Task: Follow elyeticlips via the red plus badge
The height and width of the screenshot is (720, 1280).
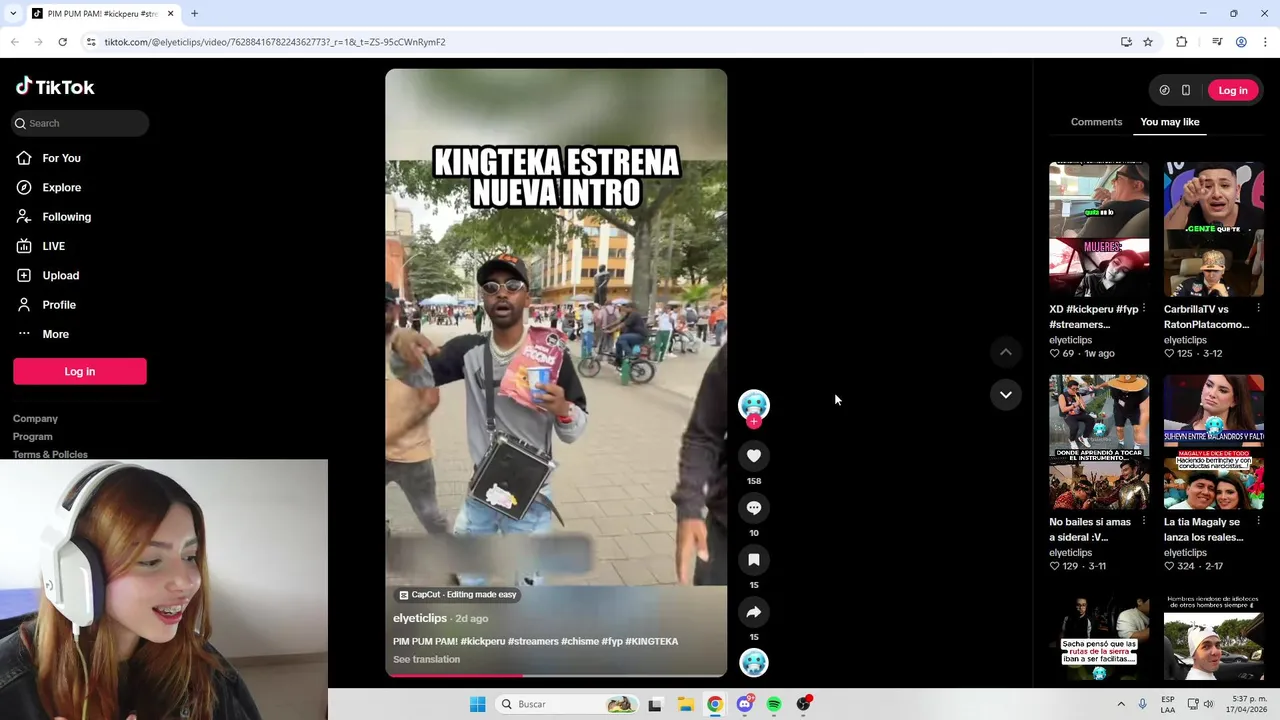Action: [754, 422]
